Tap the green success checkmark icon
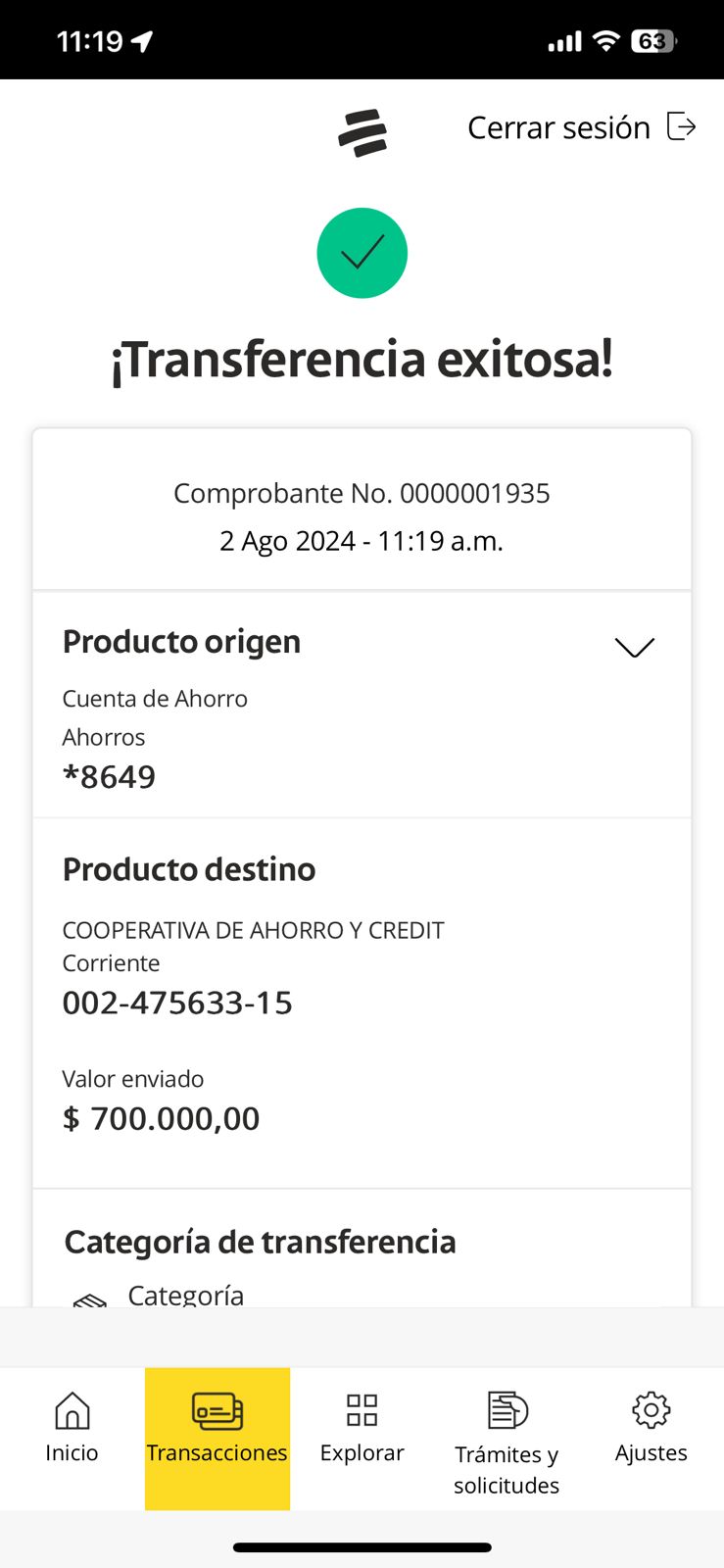The height and width of the screenshot is (1568, 724). tap(362, 253)
